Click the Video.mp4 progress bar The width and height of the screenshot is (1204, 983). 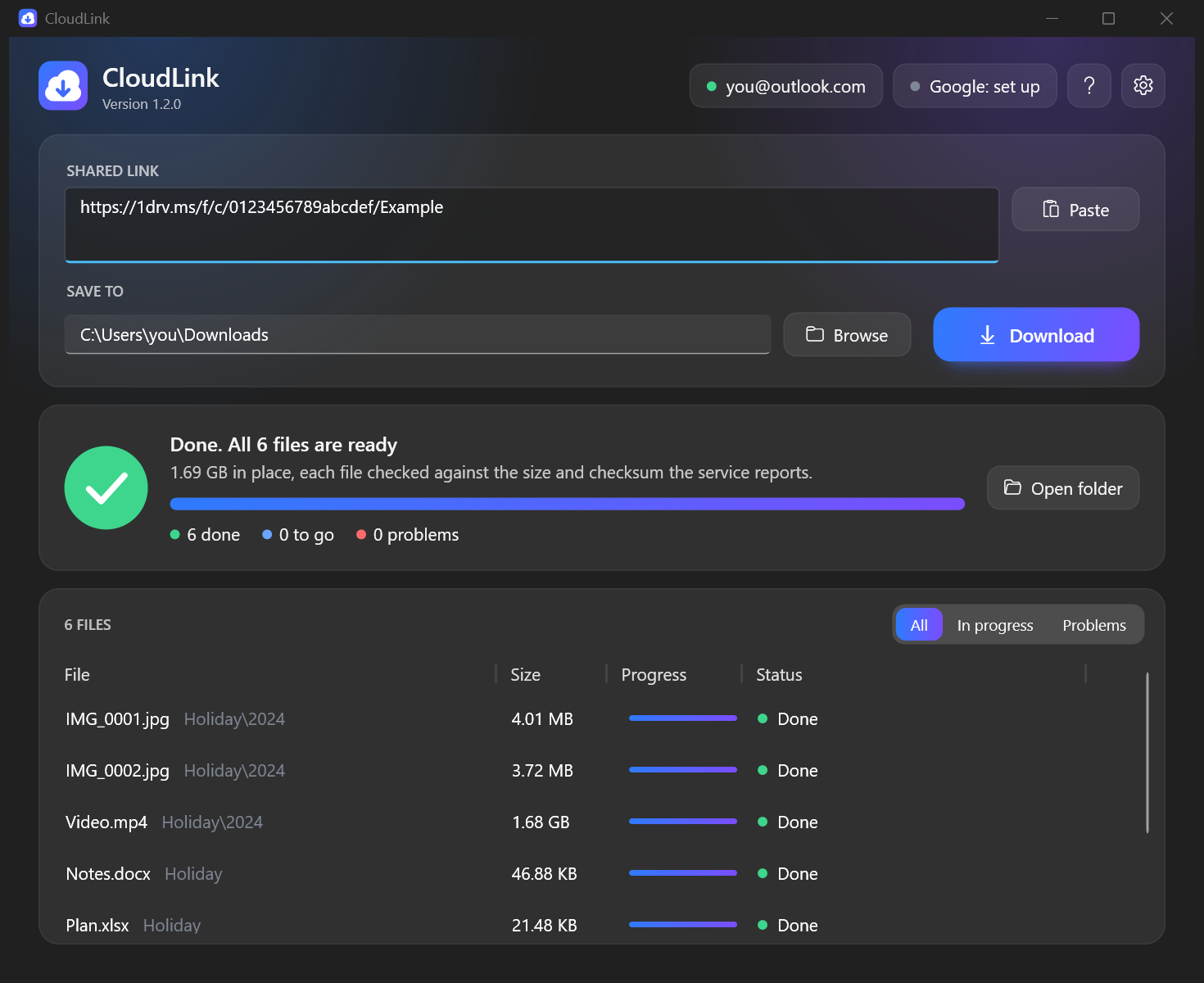[x=683, y=822]
